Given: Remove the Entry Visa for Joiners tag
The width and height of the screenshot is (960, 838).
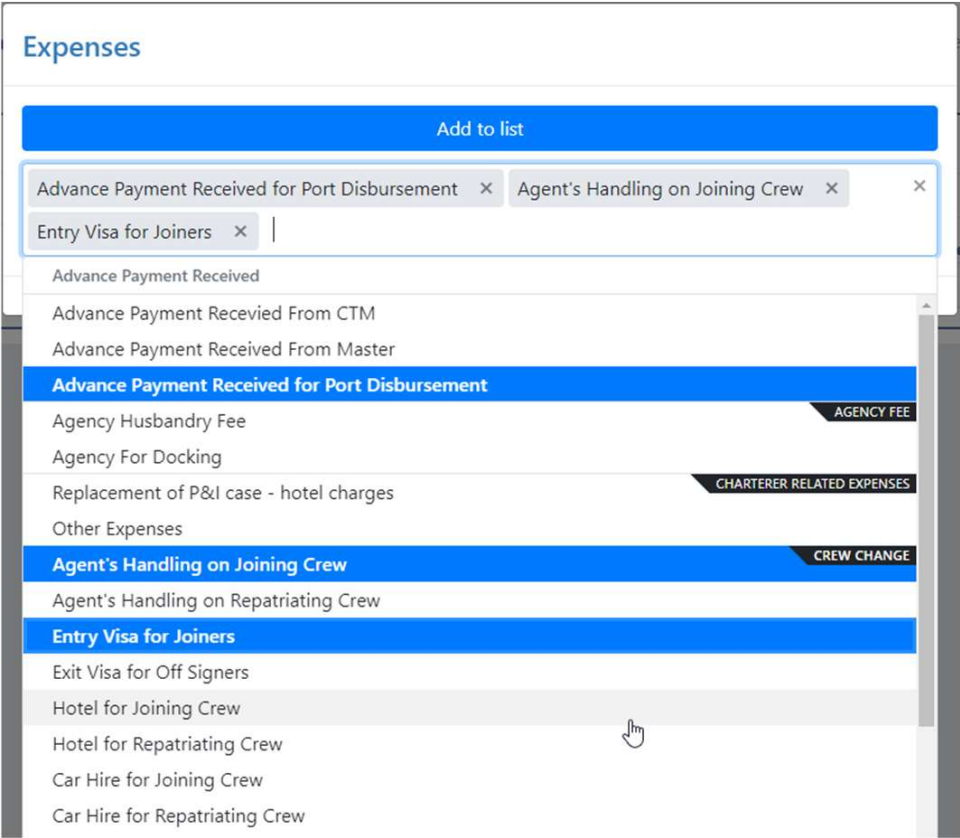Looking at the screenshot, I should coord(240,232).
